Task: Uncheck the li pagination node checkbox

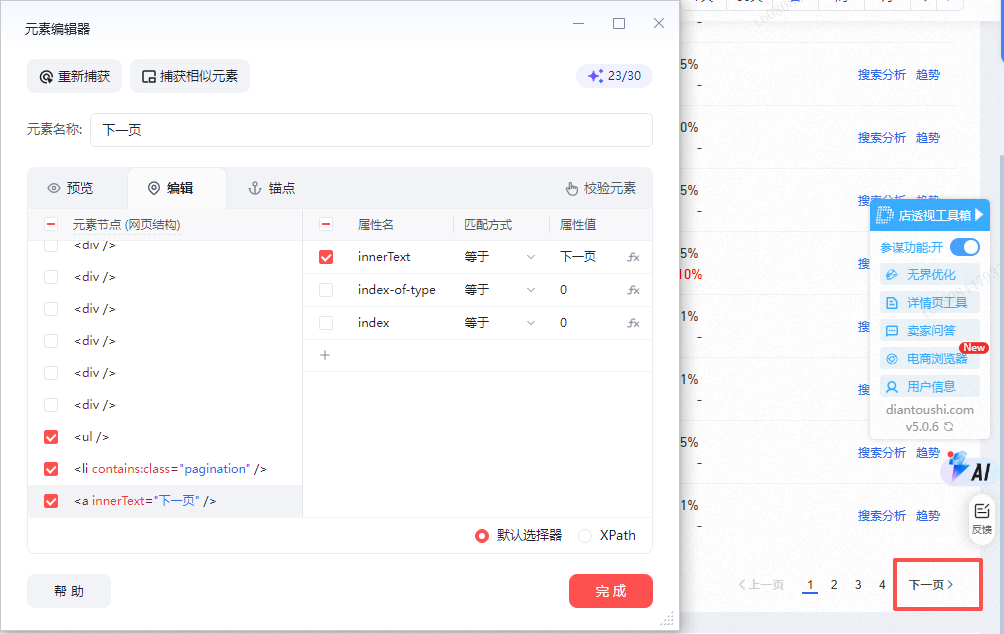Action: pos(51,469)
